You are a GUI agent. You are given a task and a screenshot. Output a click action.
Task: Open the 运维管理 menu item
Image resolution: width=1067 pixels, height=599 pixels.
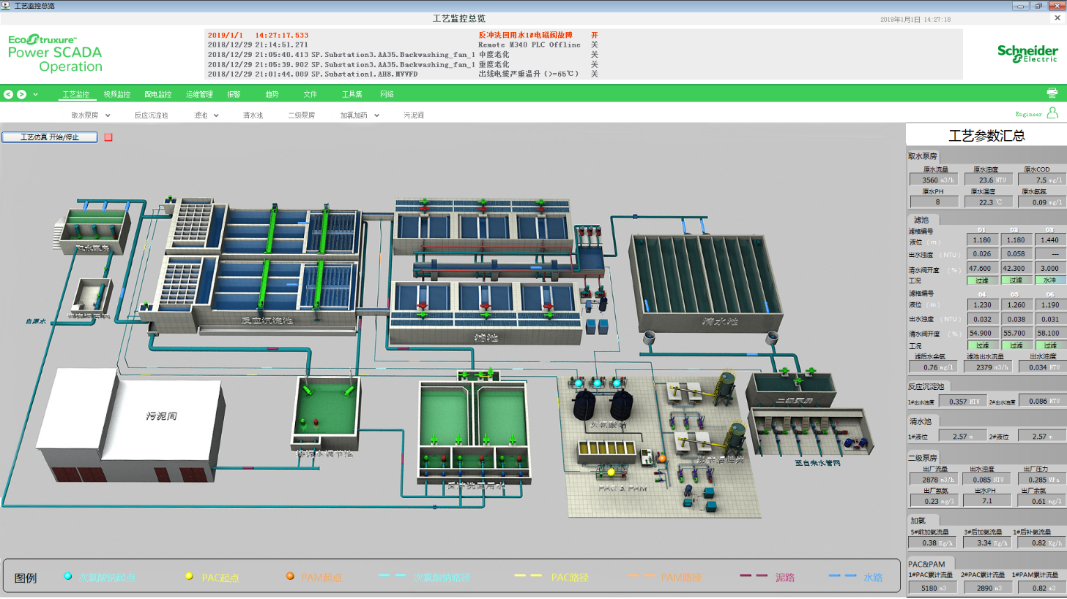click(x=199, y=95)
